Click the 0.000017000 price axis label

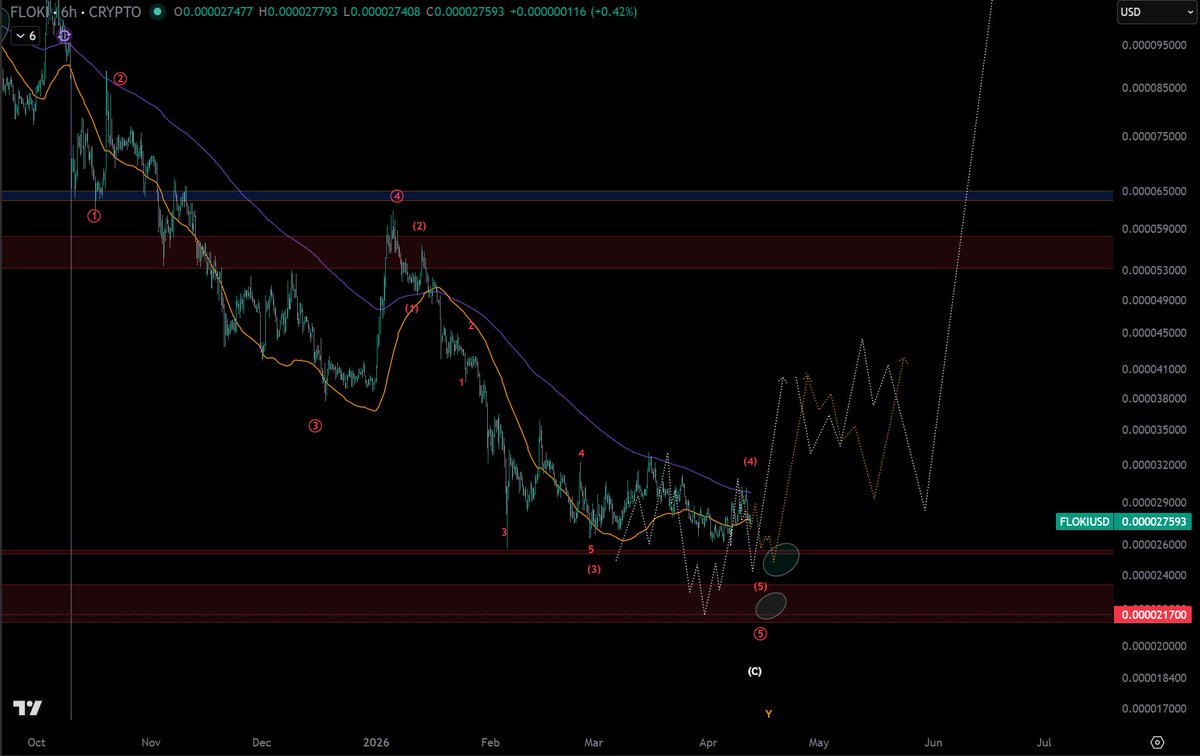click(1154, 710)
